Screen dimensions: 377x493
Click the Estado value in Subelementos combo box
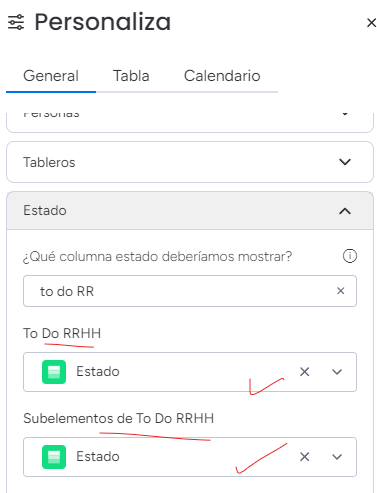[x=98, y=457]
